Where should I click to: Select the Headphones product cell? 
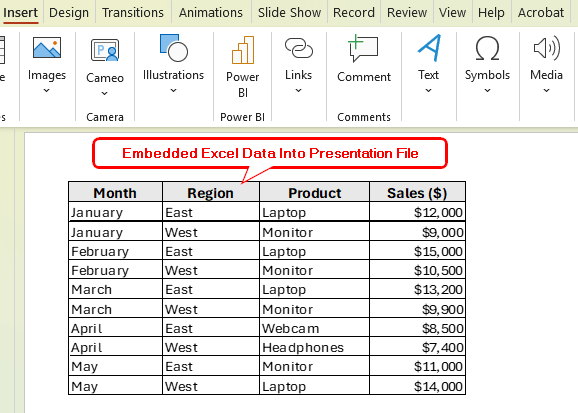(314, 347)
